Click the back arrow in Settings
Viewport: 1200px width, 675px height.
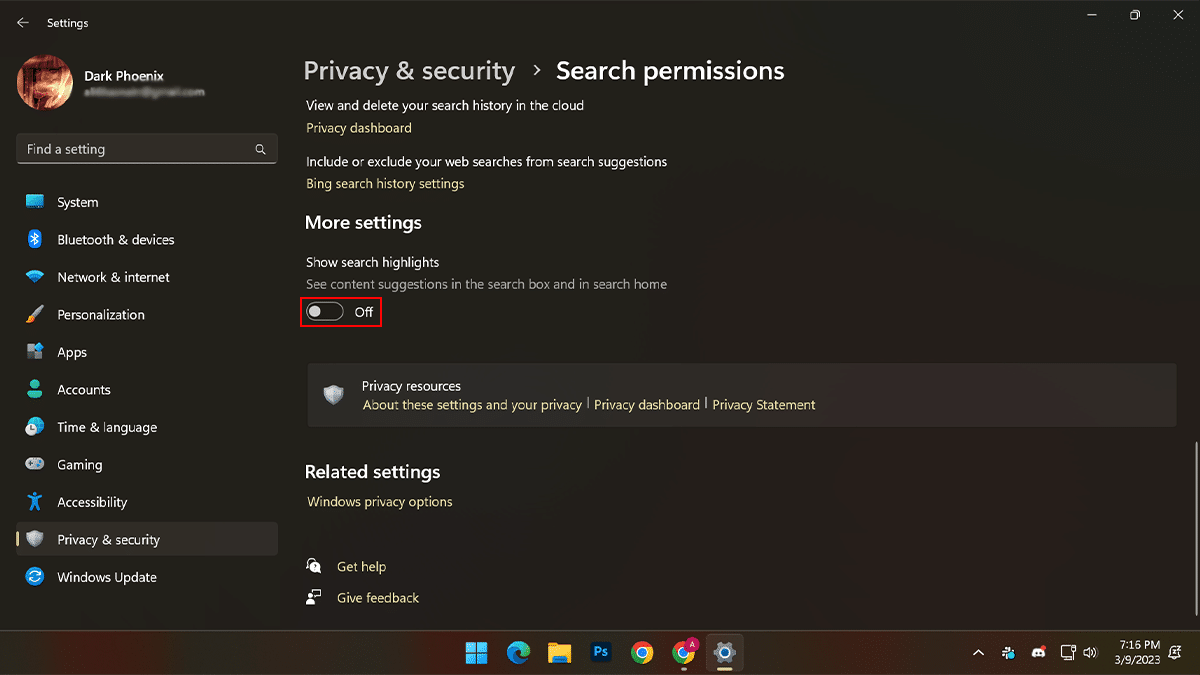coord(23,23)
